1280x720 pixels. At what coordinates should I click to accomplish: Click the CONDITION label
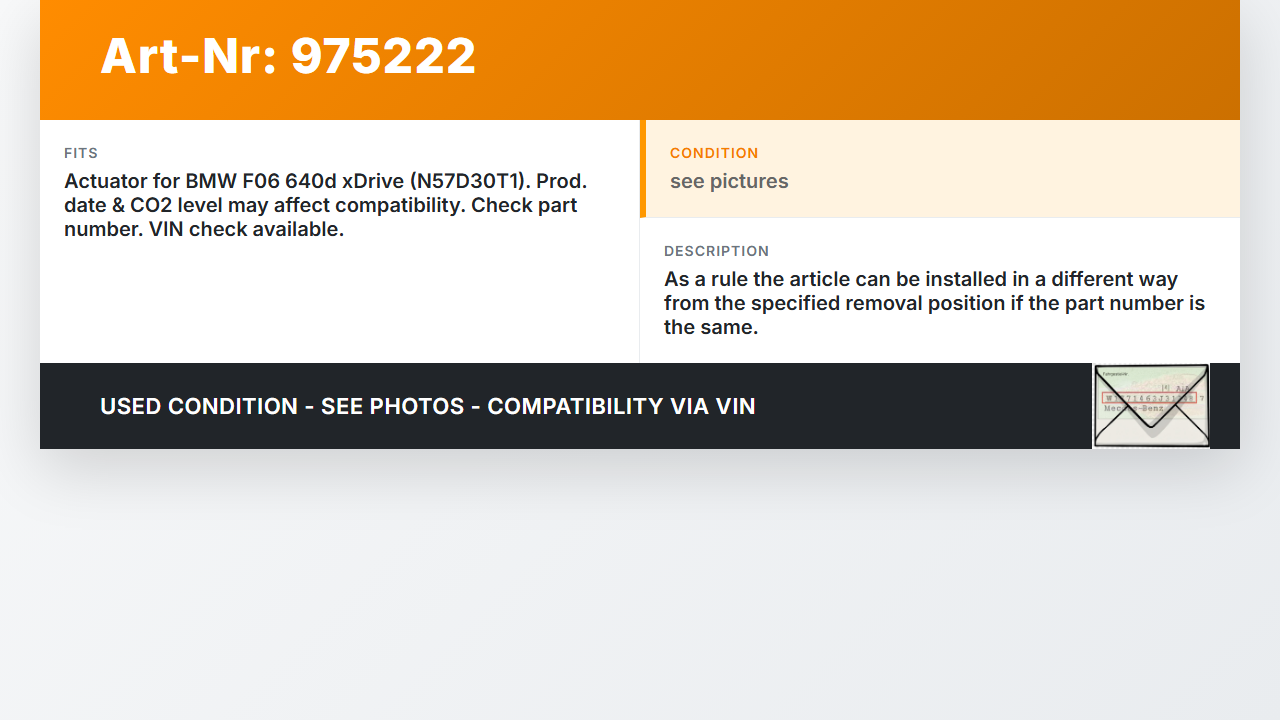[714, 153]
